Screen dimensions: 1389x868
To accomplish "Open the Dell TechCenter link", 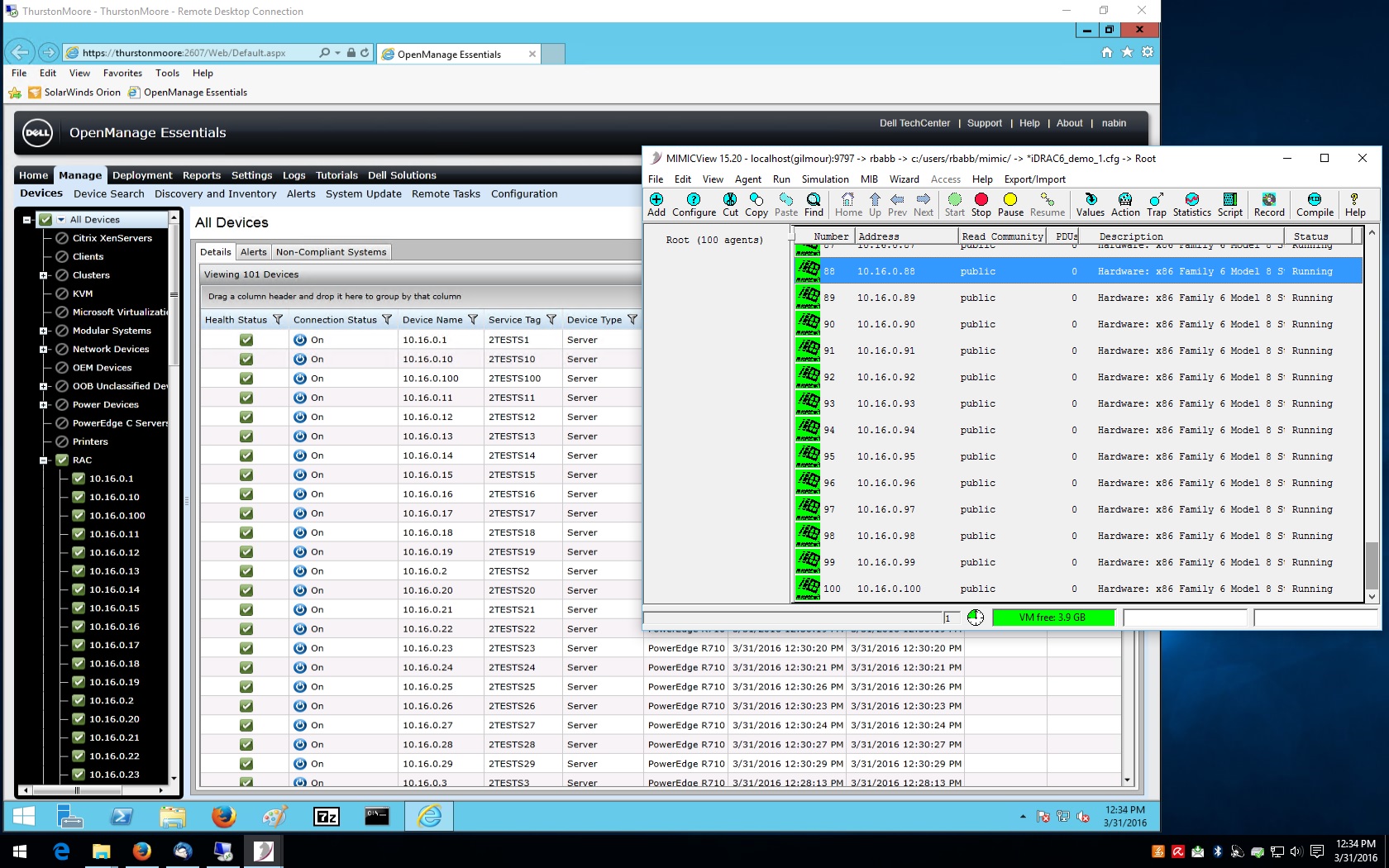I will click(x=914, y=123).
